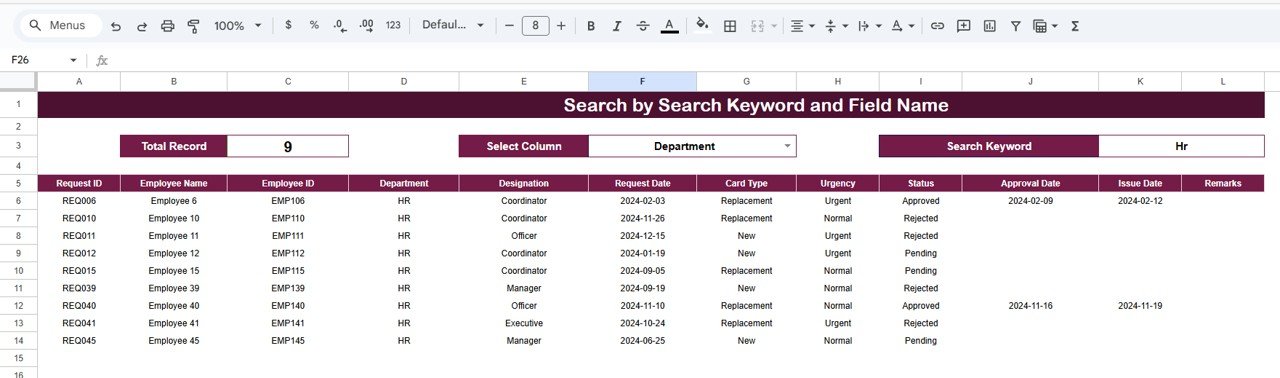
Task: Click the font size field showing 8
Action: 536,25
